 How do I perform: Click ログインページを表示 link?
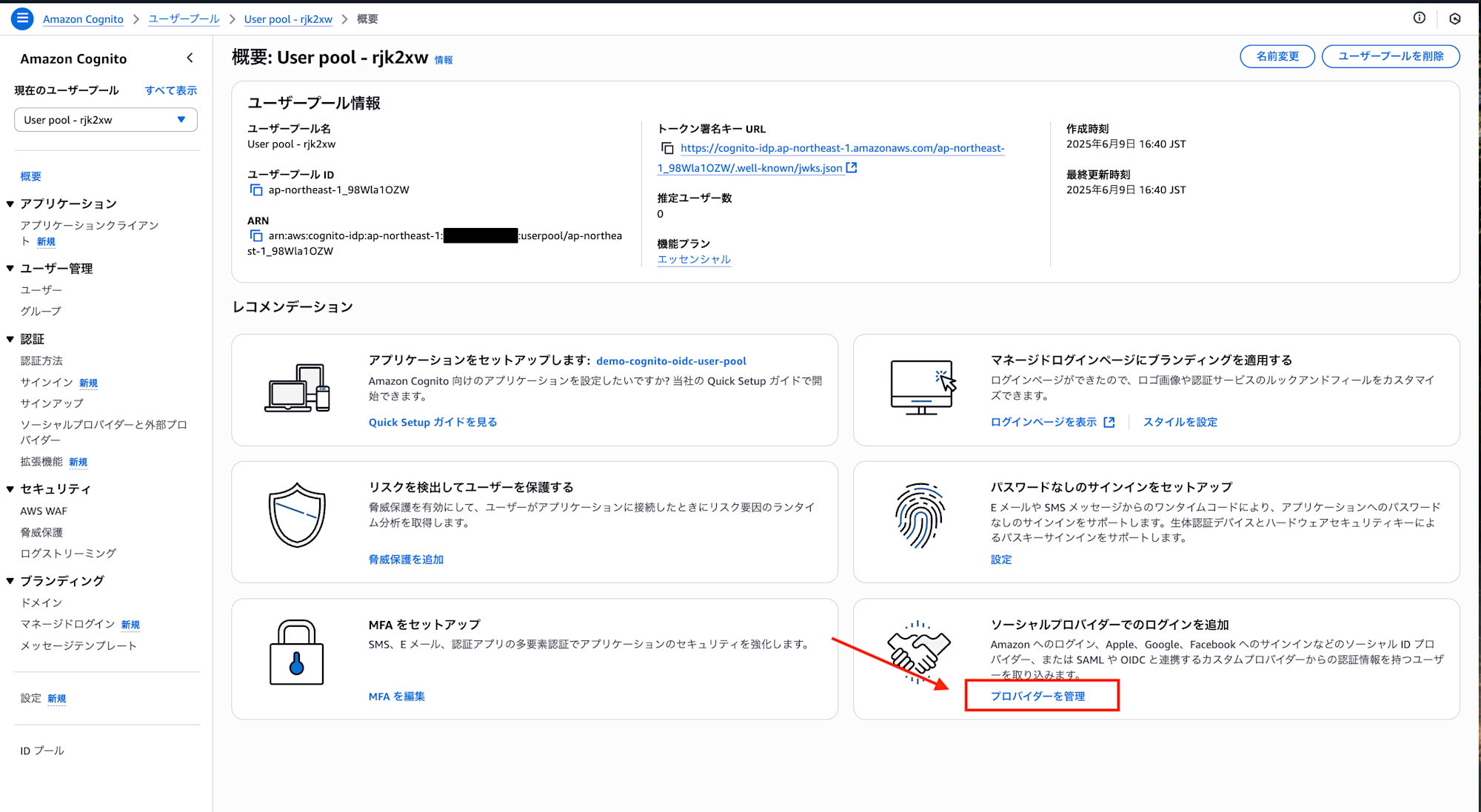1043,423
